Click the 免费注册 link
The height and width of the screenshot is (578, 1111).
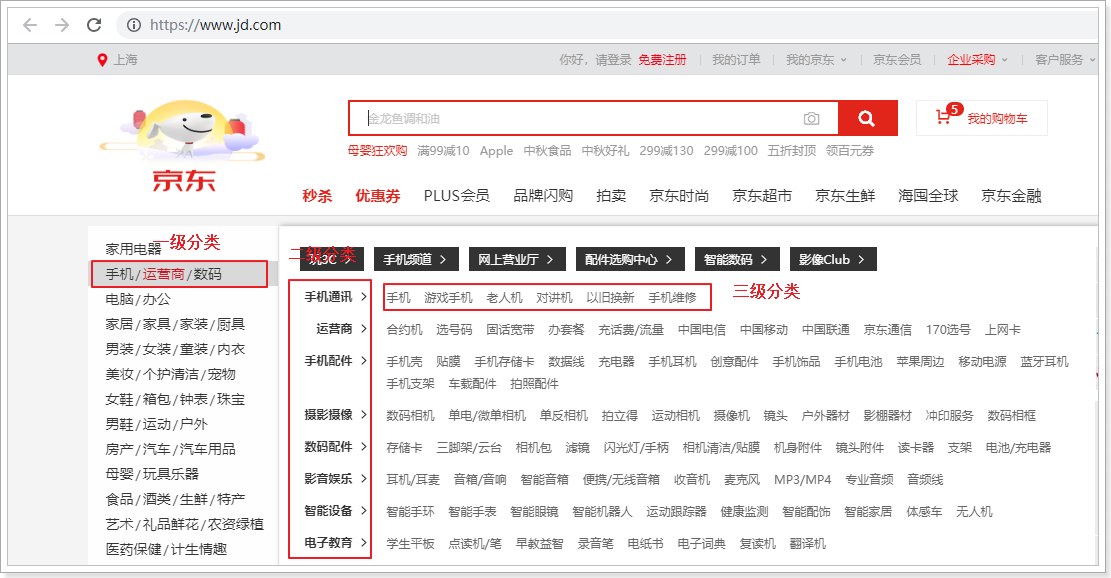point(662,60)
